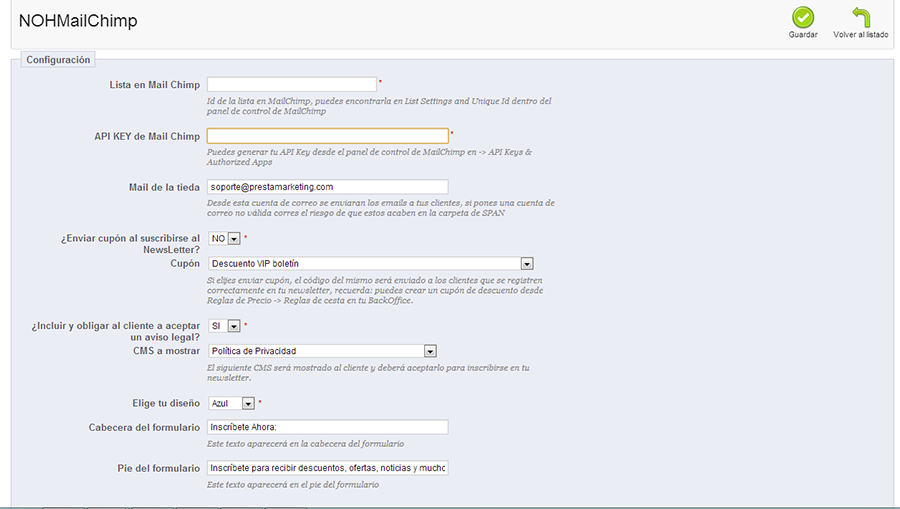The image size is (900, 509).
Task: Click the Pie del formulario label
Action: coord(158,468)
